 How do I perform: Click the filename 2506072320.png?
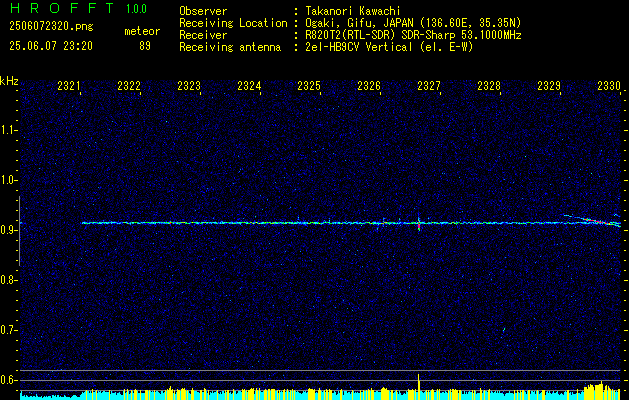click(51, 27)
